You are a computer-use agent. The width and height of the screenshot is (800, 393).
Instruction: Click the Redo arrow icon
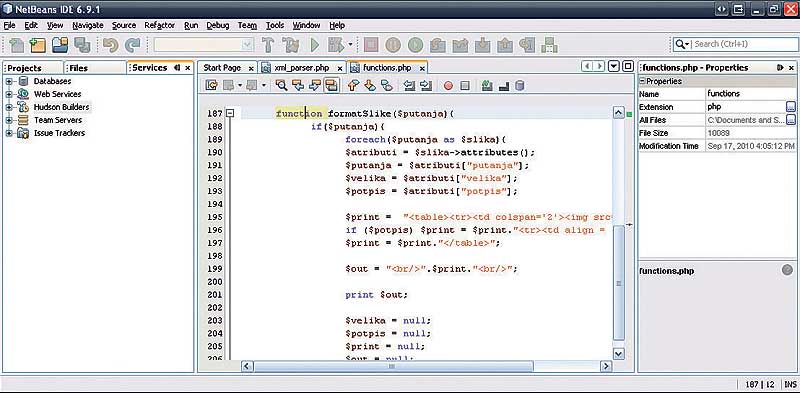click(133, 45)
